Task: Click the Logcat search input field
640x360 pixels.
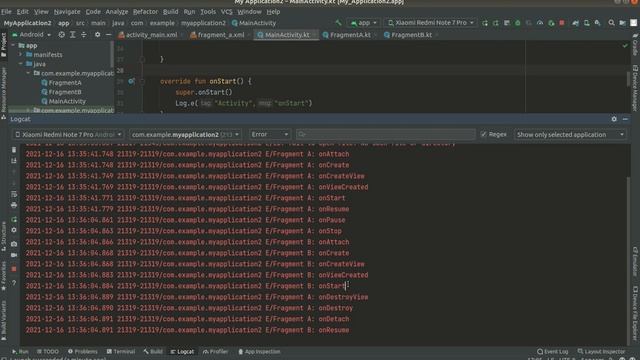Action: click(385, 134)
